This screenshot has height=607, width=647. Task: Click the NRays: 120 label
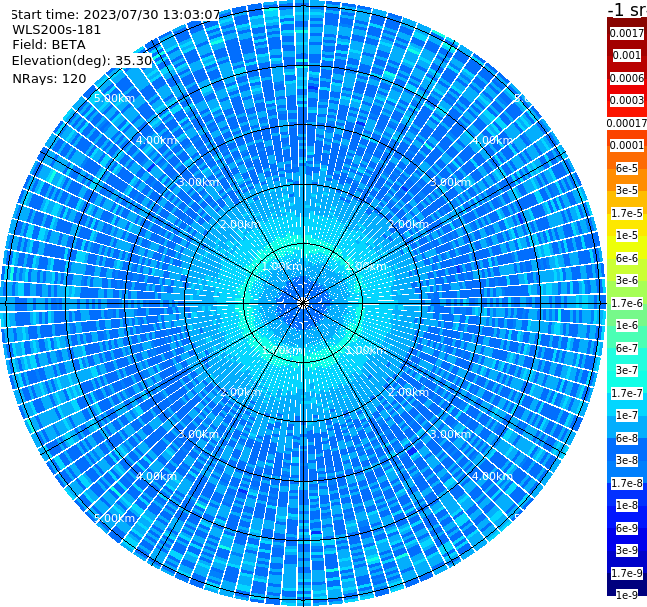tap(50, 78)
